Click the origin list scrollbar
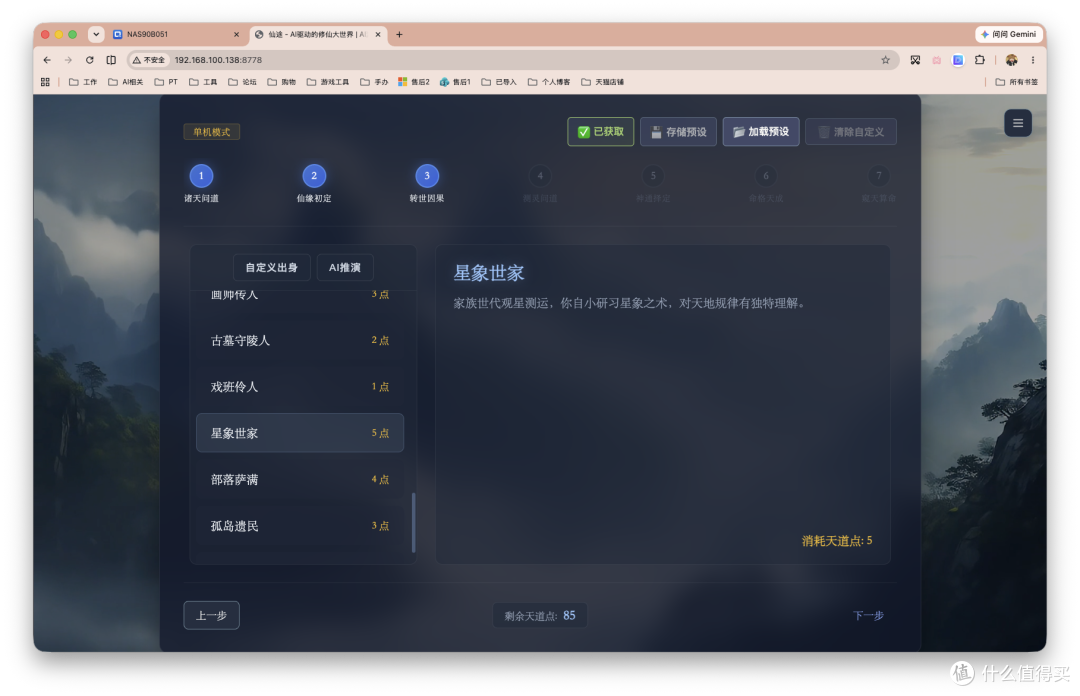 [x=413, y=522]
